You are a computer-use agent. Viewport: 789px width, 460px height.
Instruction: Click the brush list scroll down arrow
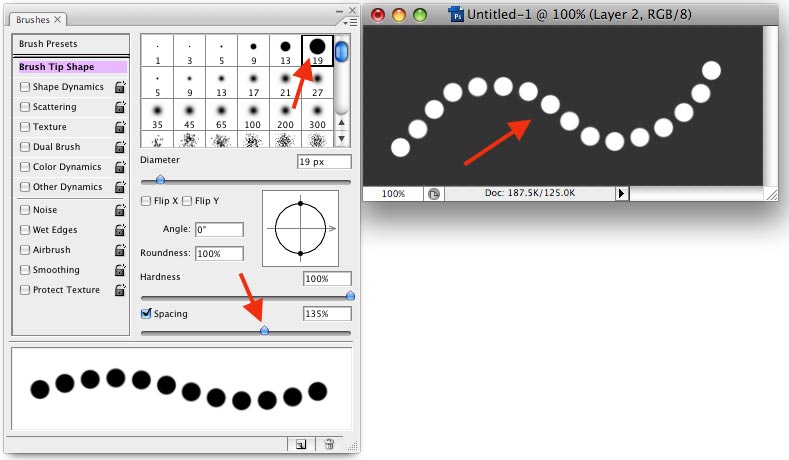pos(342,138)
